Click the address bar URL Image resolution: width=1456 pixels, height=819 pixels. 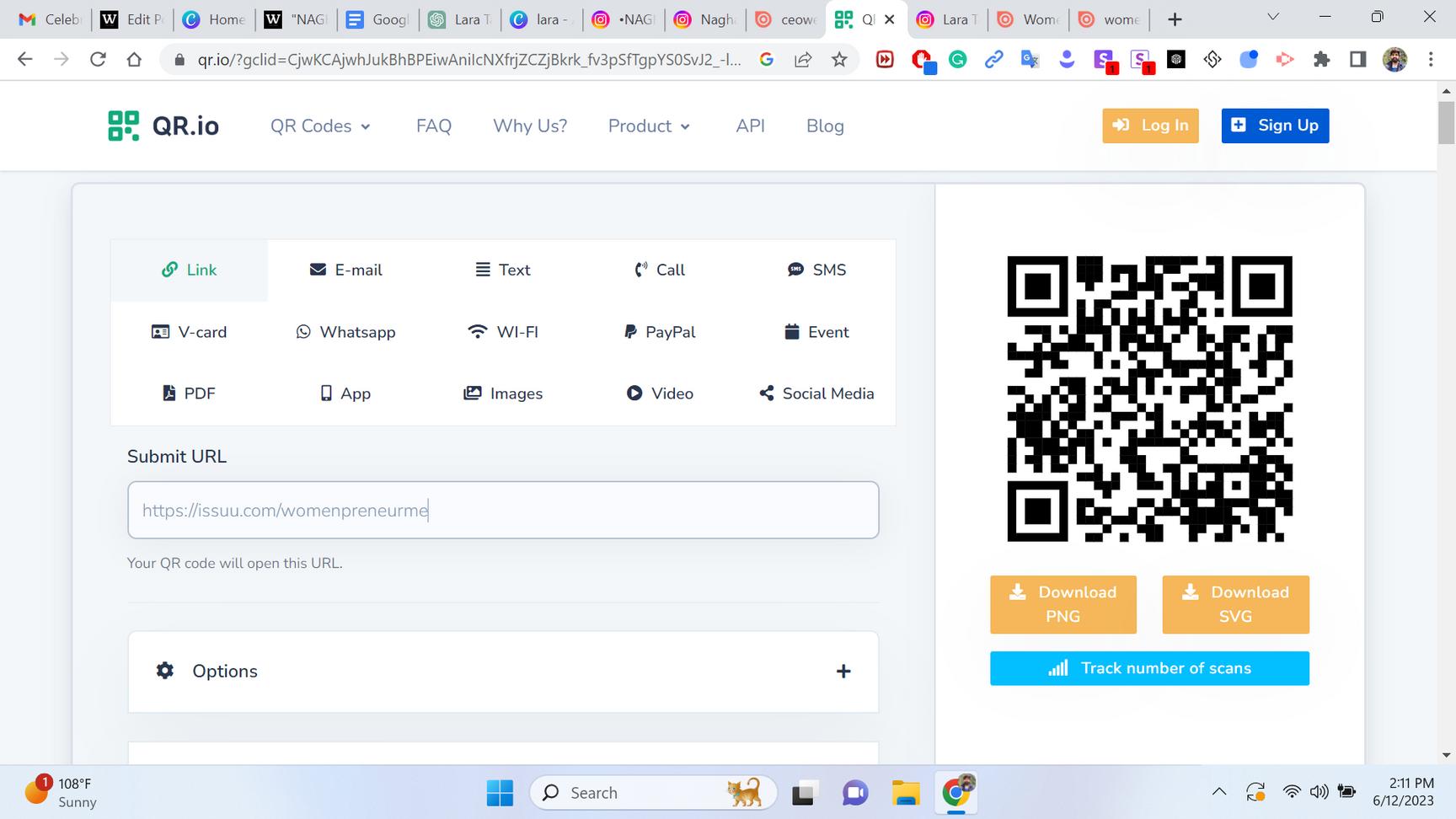click(x=469, y=59)
